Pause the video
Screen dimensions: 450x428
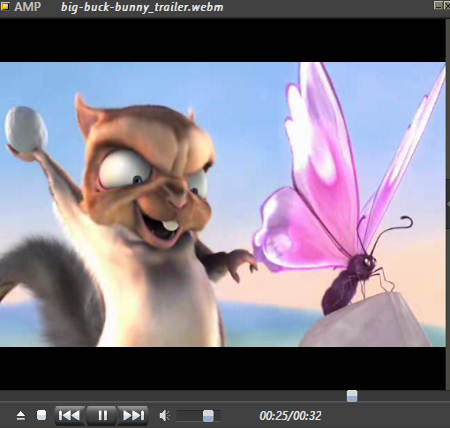103,415
